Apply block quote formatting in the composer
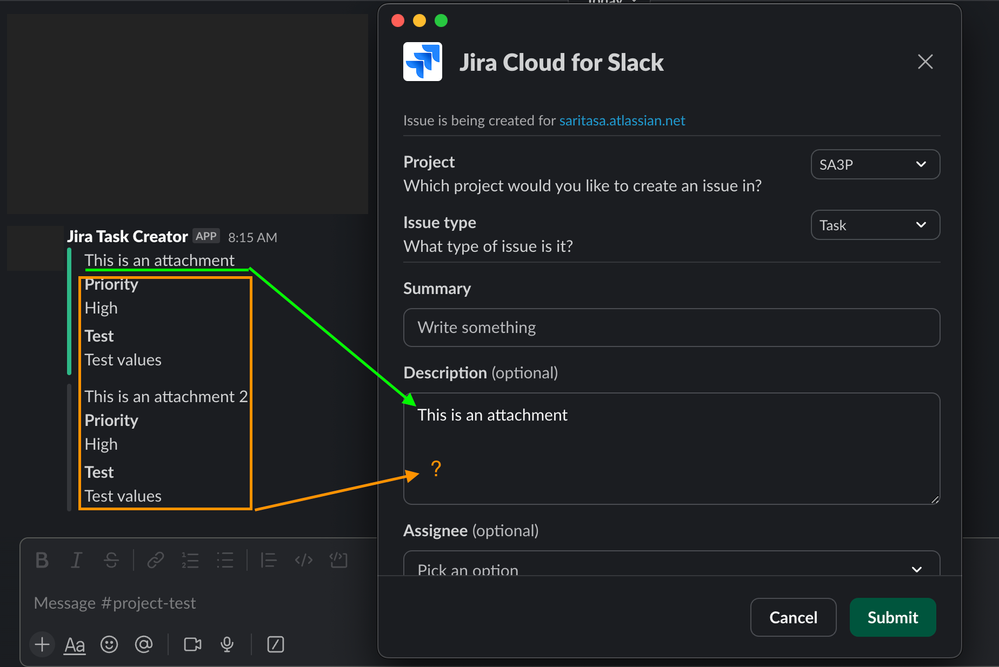The height and width of the screenshot is (667, 999). [268, 560]
